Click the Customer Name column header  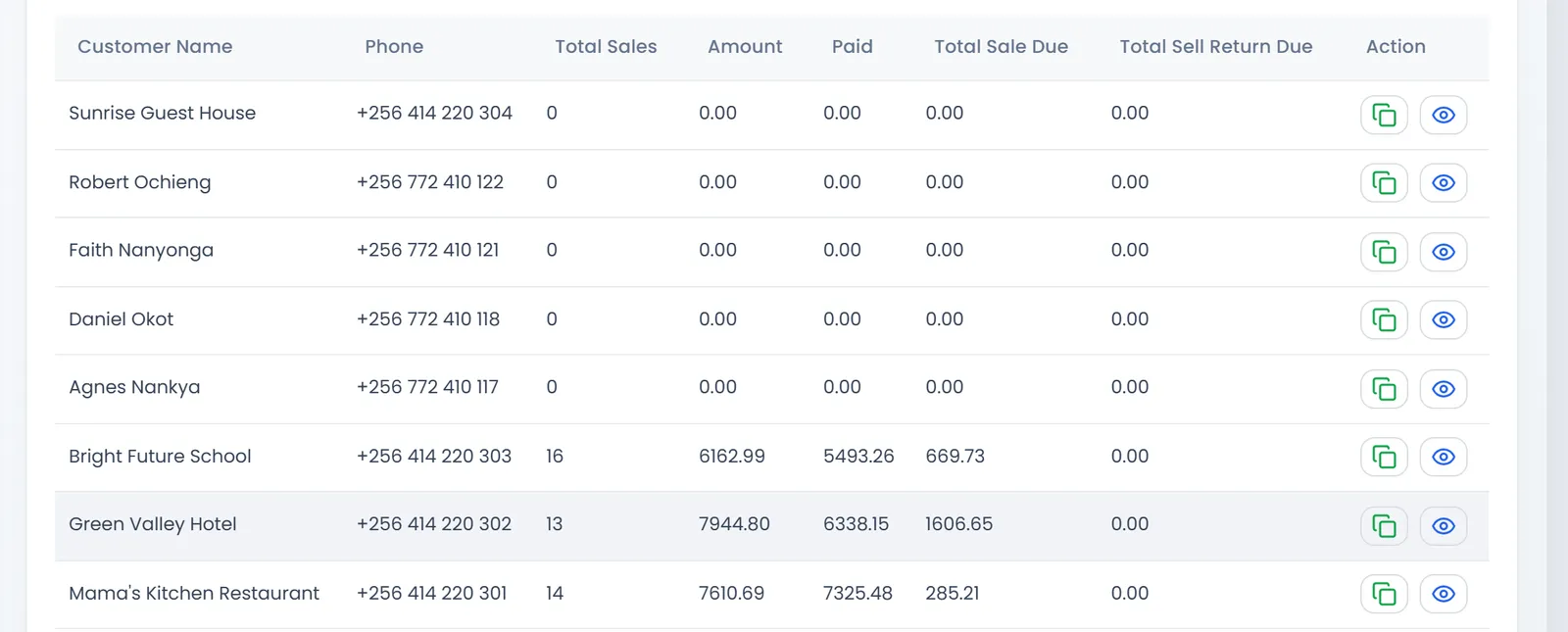point(155,47)
